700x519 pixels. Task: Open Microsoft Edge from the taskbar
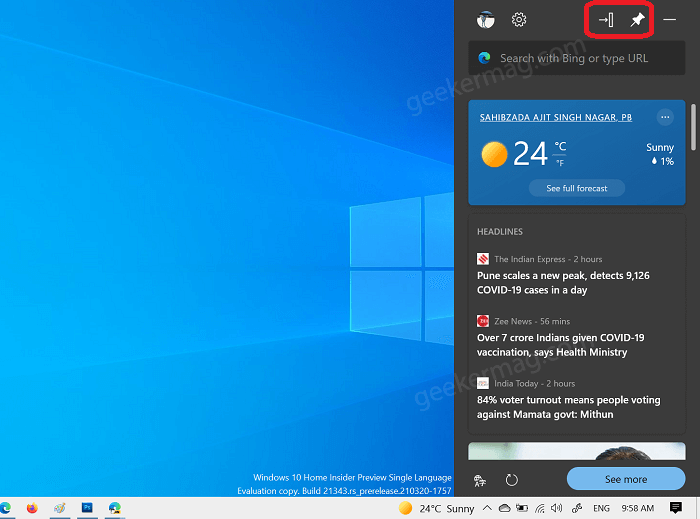coord(5,508)
